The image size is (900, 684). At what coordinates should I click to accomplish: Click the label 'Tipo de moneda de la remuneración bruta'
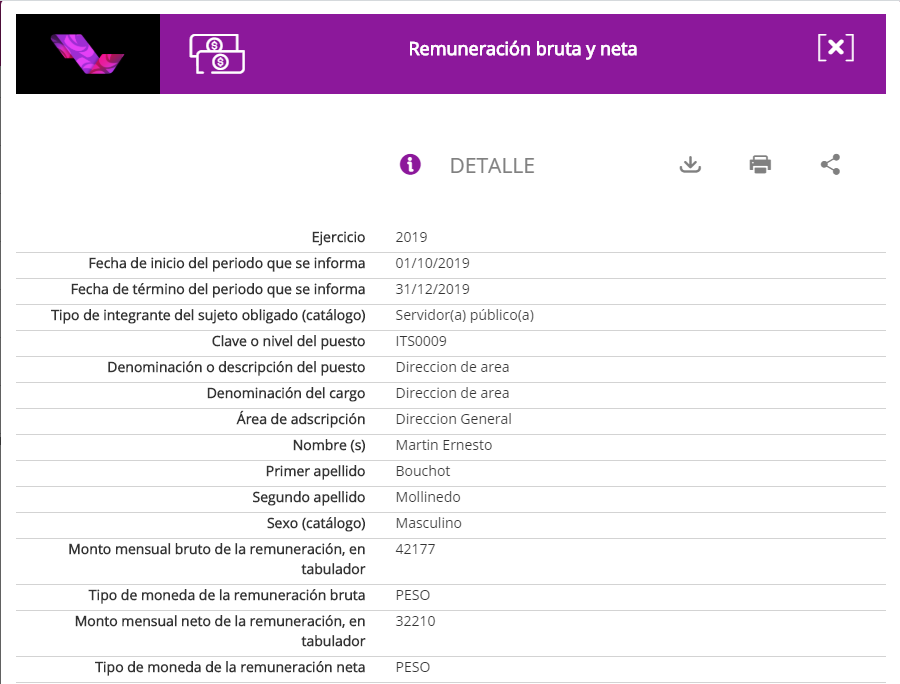227,595
